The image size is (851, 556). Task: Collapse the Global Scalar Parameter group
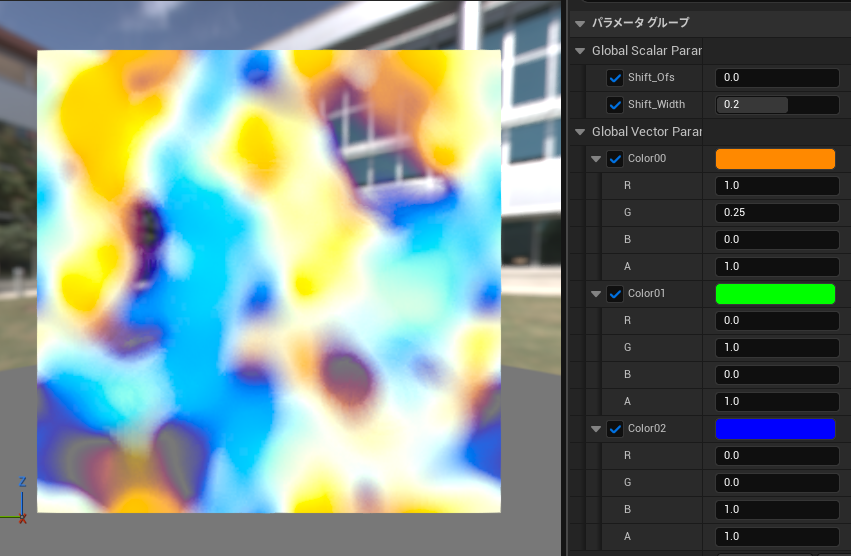pyautogui.click(x=581, y=51)
